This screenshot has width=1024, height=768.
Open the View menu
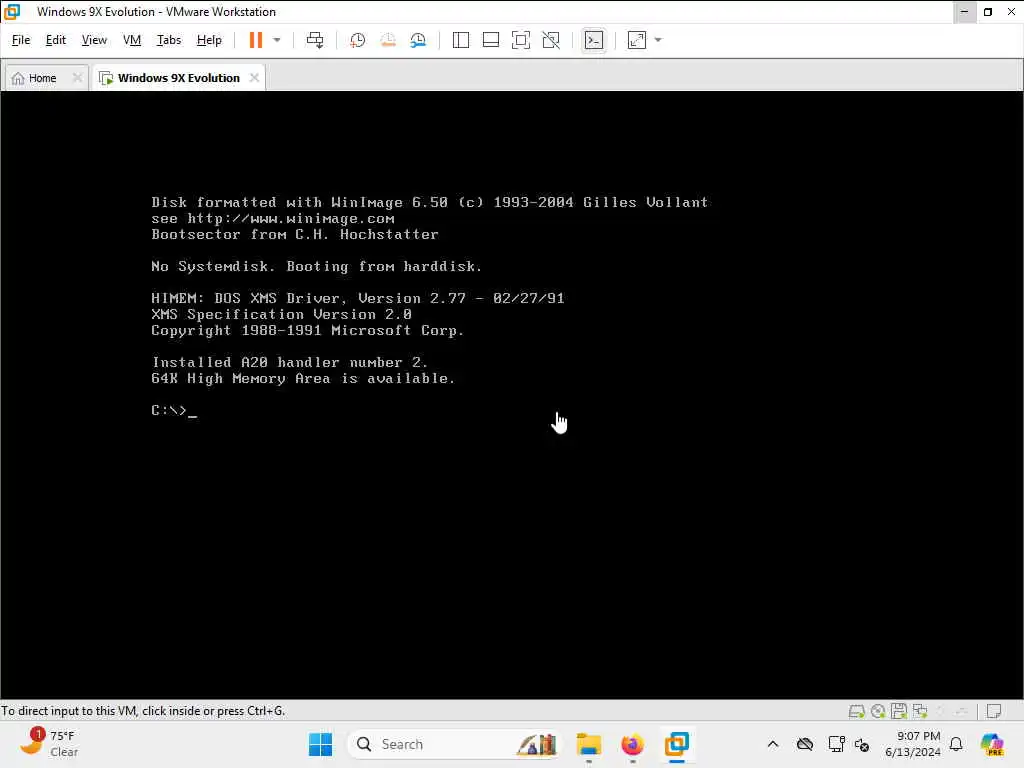pos(94,40)
